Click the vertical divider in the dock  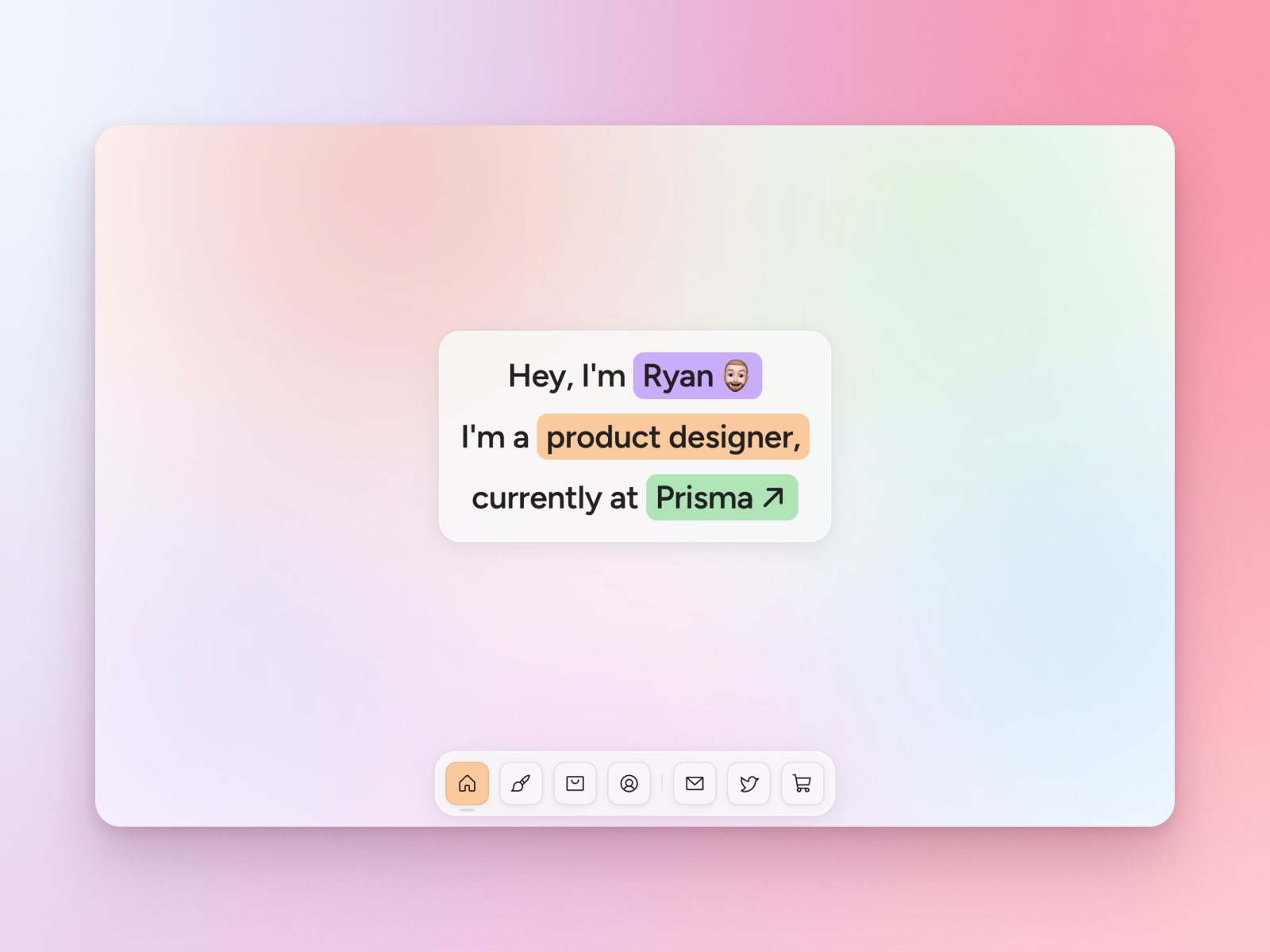[662, 784]
